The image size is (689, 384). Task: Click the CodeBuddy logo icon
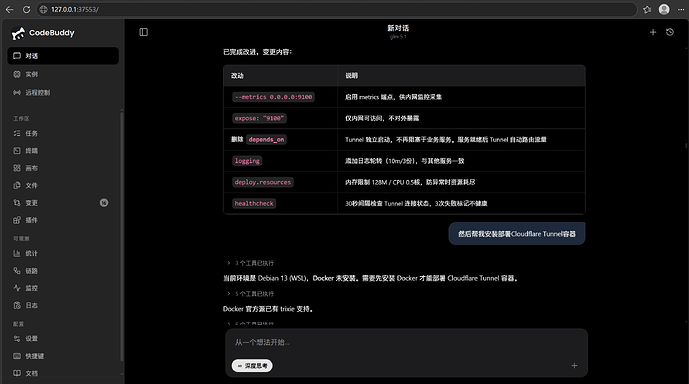[x=18, y=33]
